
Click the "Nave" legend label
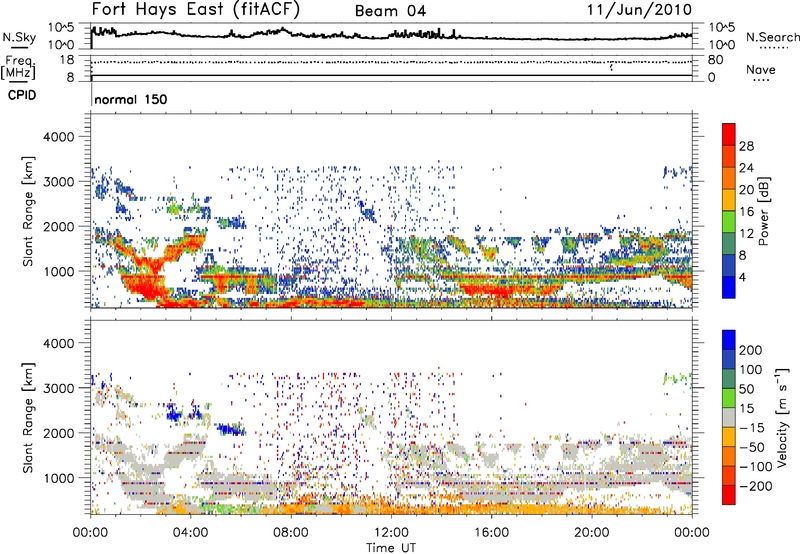(761, 69)
